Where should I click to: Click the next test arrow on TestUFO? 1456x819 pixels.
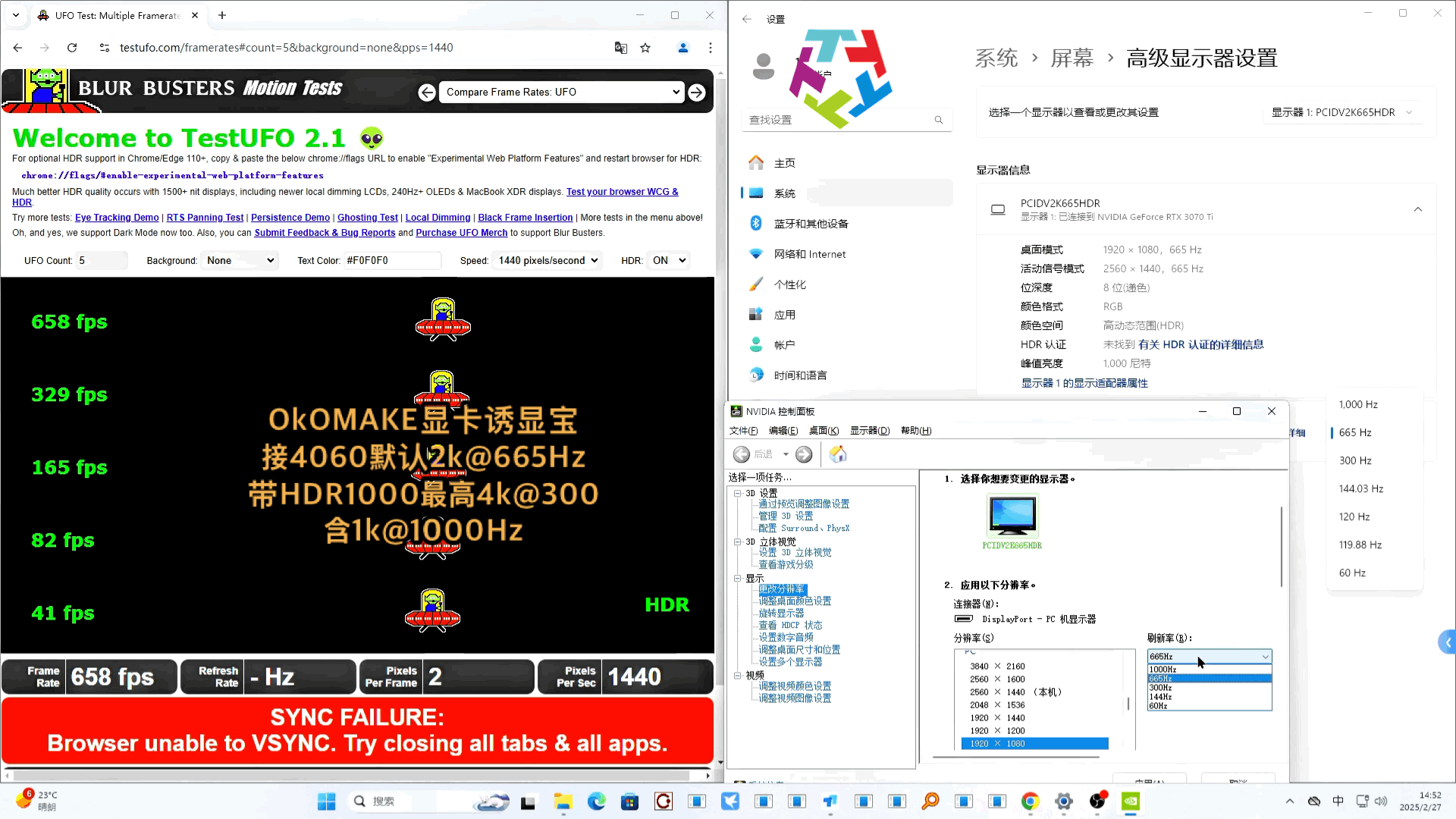(x=697, y=93)
